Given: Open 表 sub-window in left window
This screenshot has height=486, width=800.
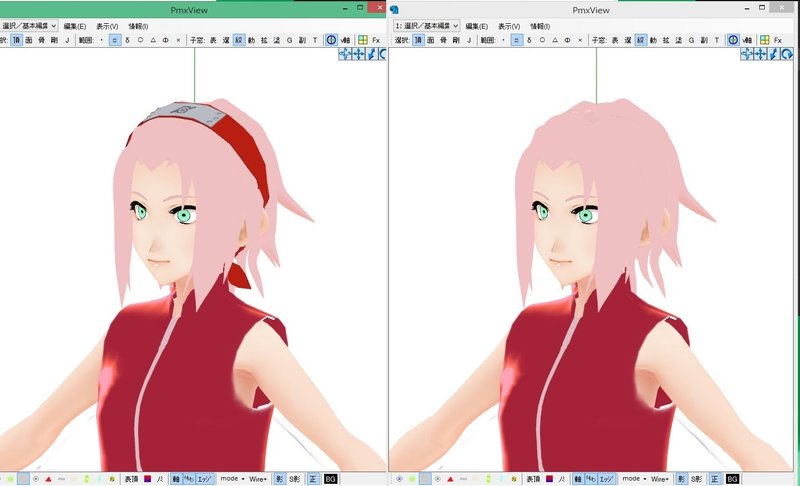Looking at the screenshot, I should coord(213,40).
